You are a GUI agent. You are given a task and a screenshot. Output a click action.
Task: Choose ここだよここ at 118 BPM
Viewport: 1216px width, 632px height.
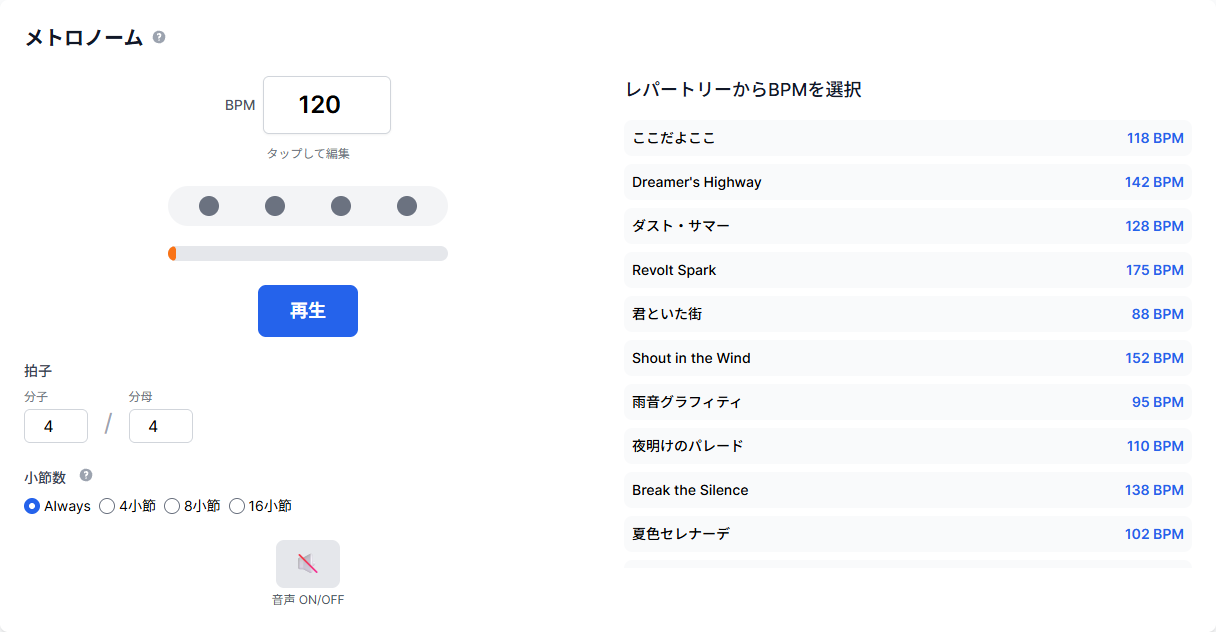tap(907, 138)
